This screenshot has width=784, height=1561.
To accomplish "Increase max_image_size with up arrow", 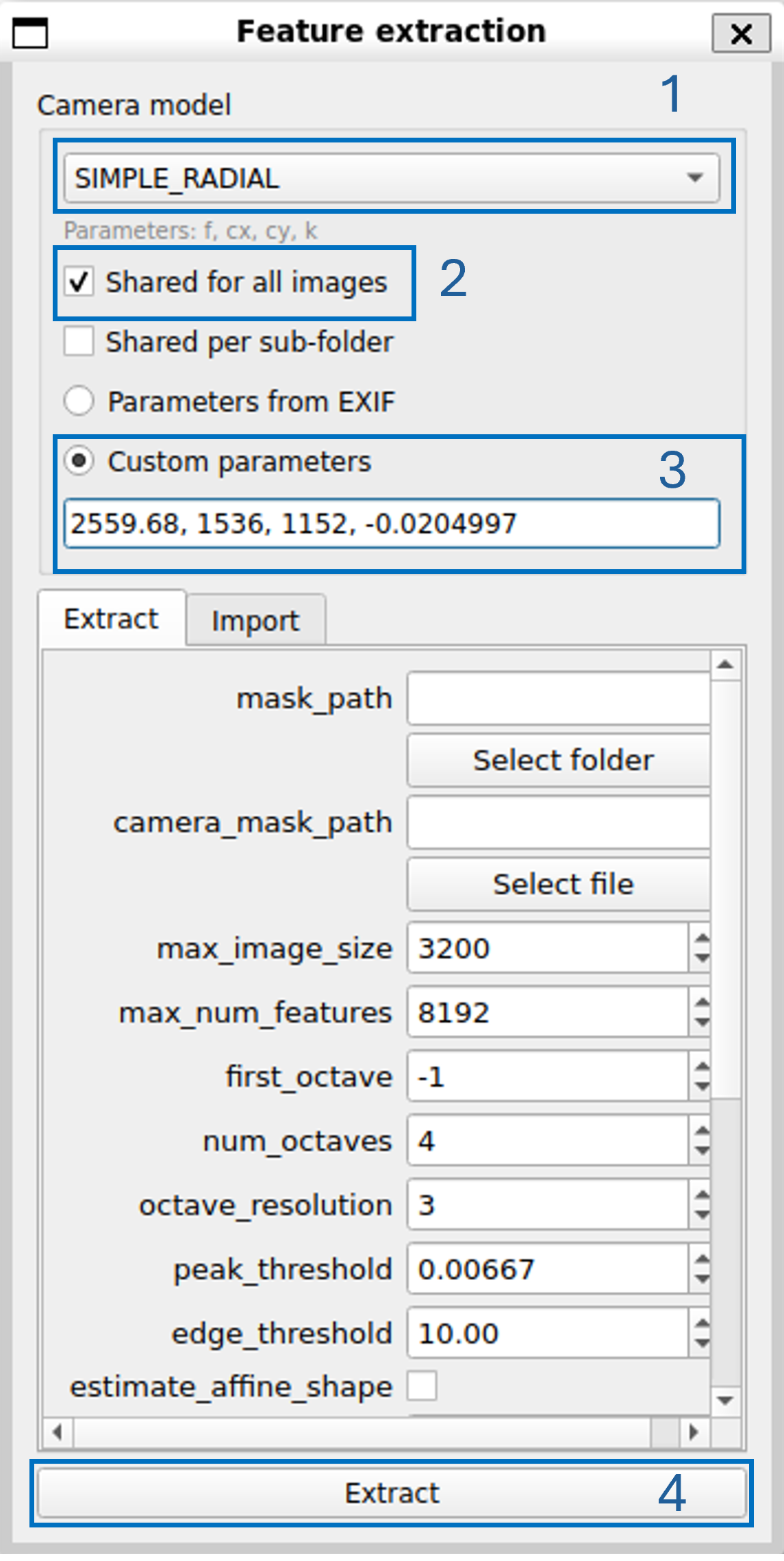I will click(701, 938).
